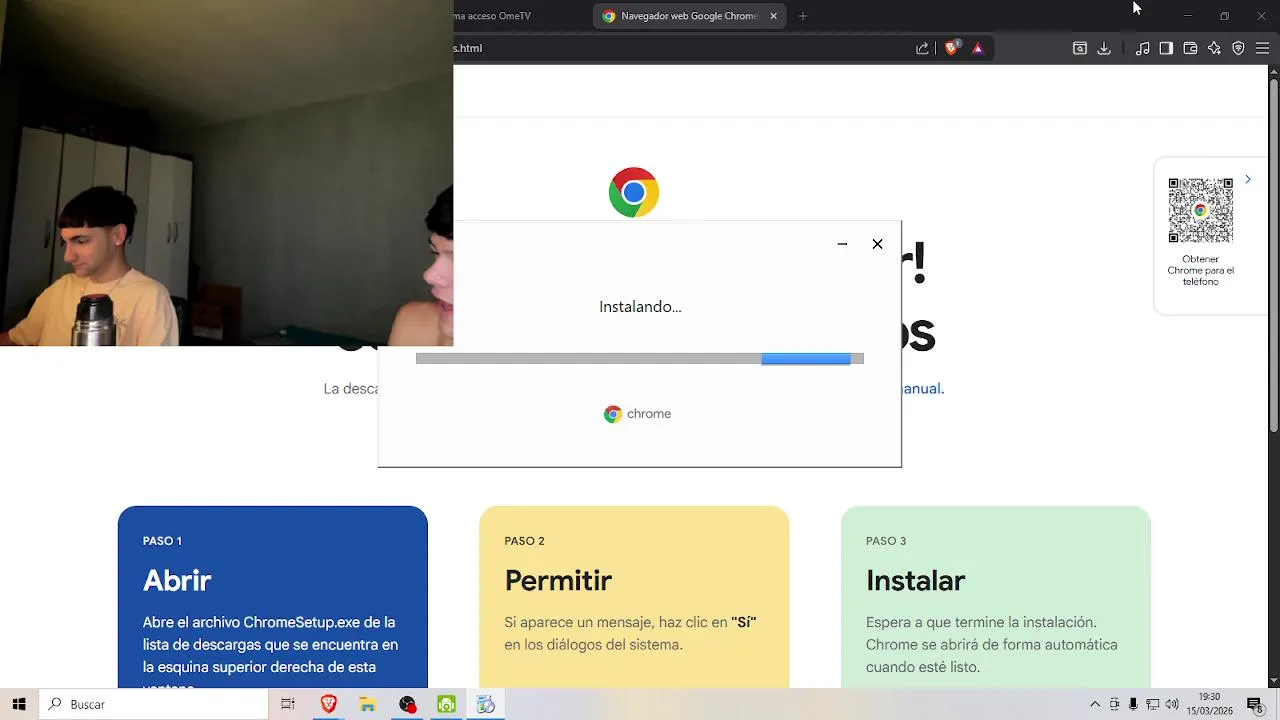Open a new browser tab
The height and width of the screenshot is (720, 1280).
coord(802,16)
